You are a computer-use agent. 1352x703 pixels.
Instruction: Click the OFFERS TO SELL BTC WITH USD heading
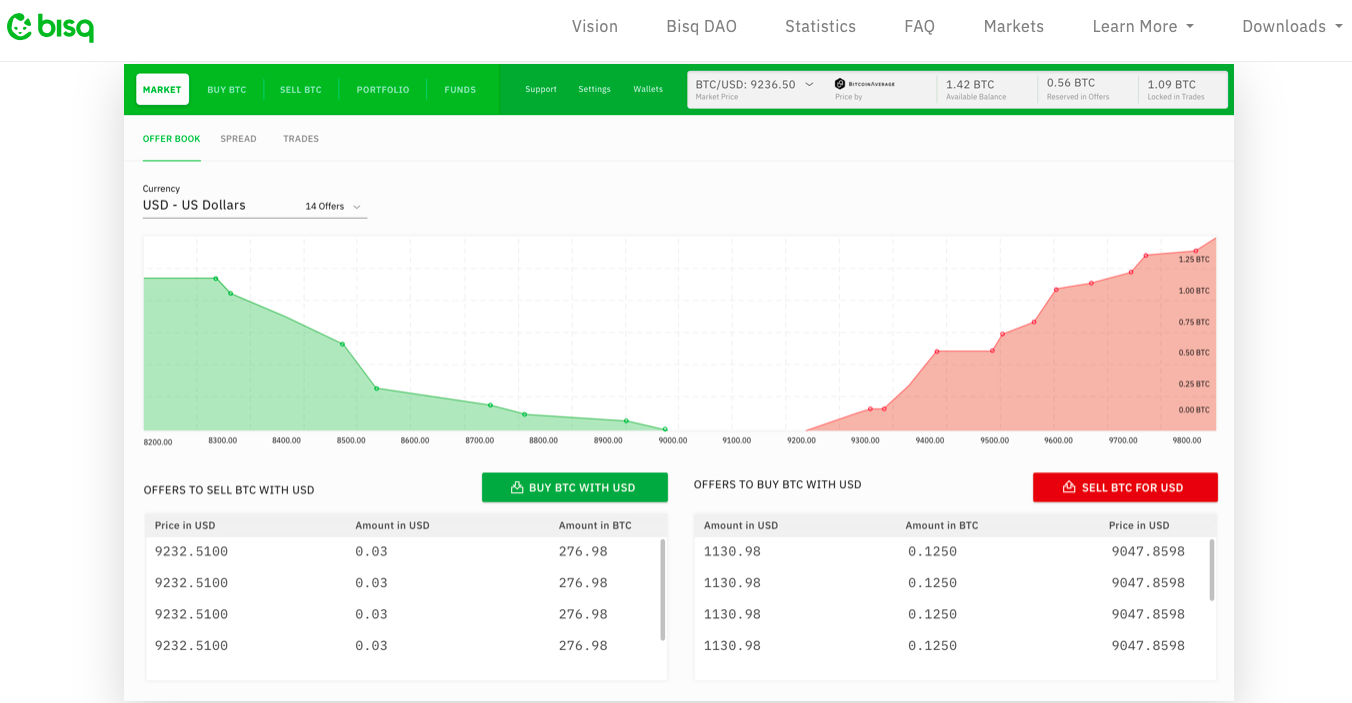(229, 490)
